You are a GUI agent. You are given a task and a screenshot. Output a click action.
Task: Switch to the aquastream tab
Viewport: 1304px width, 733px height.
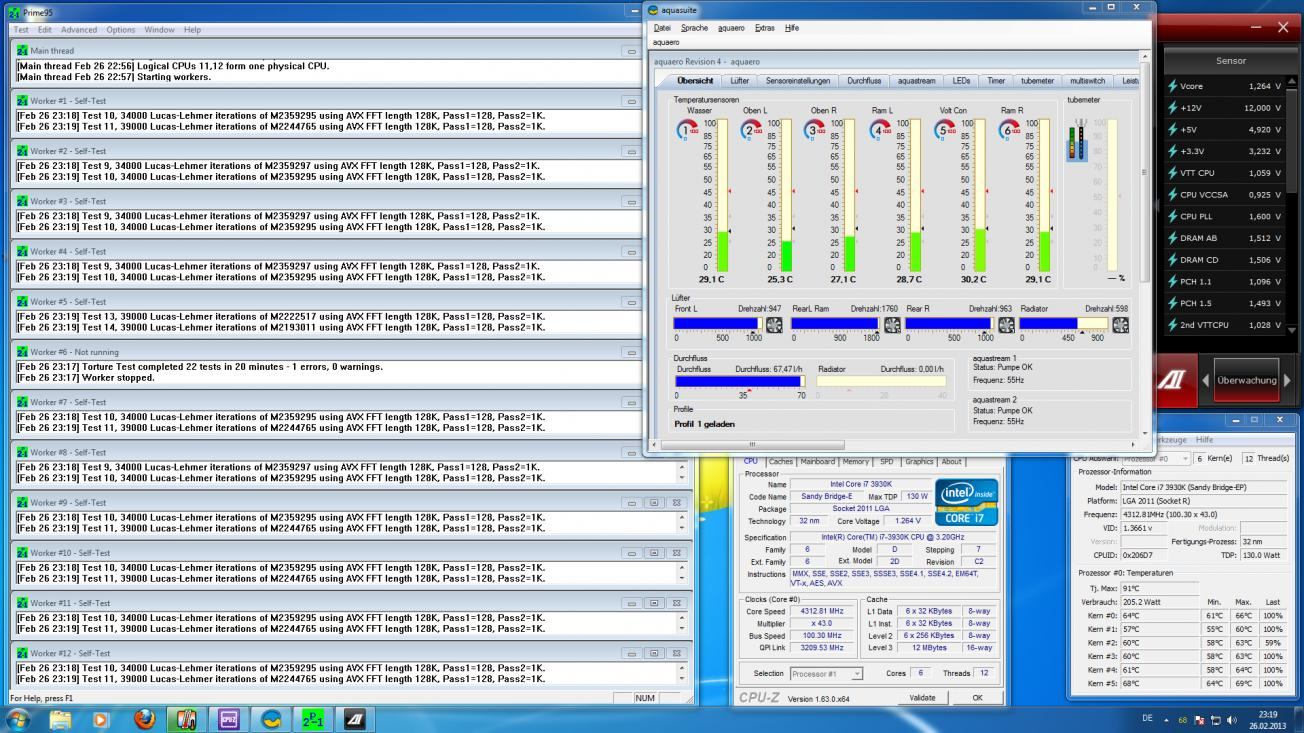point(917,81)
